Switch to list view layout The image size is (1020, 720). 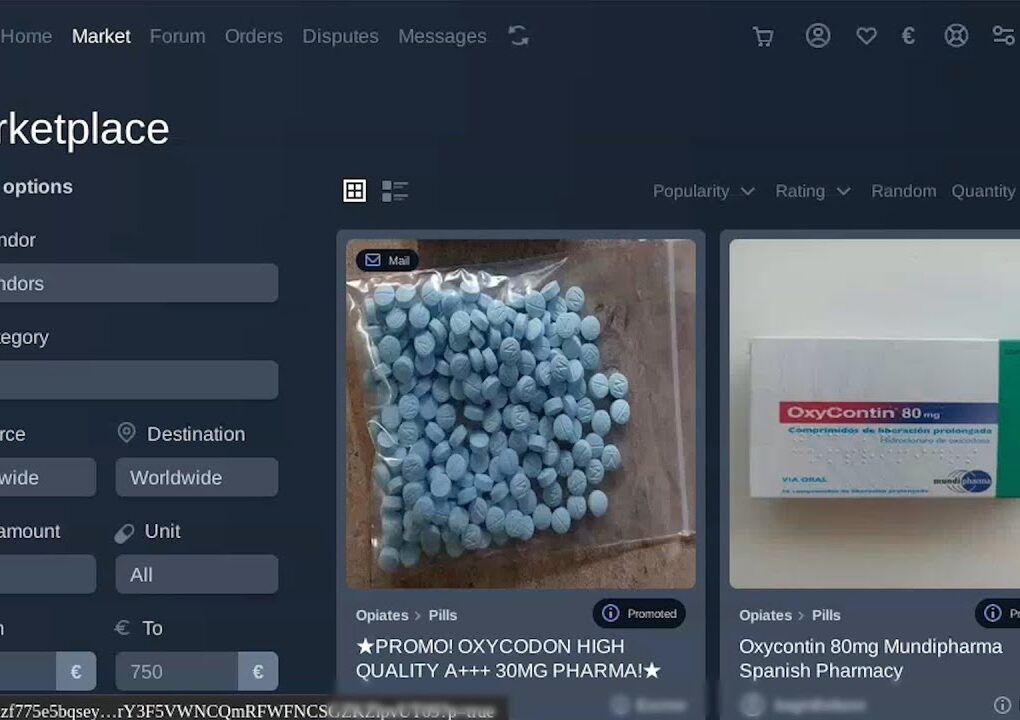click(395, 191)
